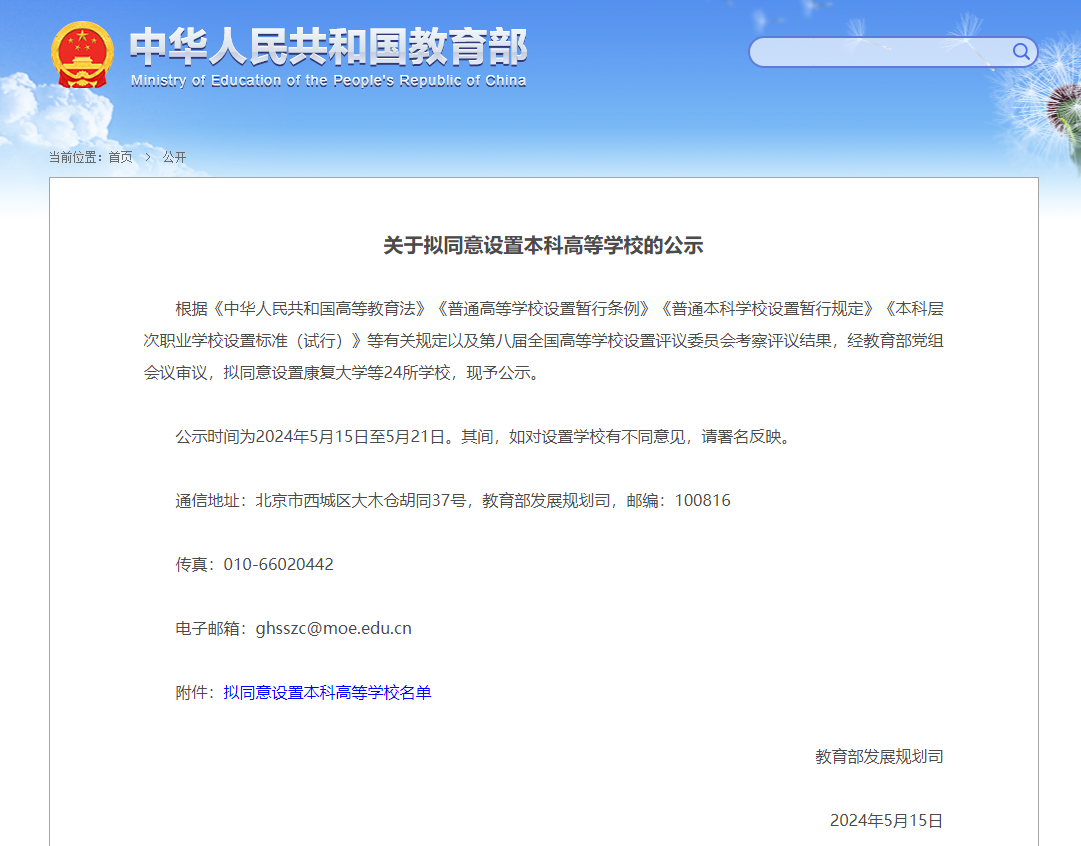Click the national emblem logo

coord(82,54)
